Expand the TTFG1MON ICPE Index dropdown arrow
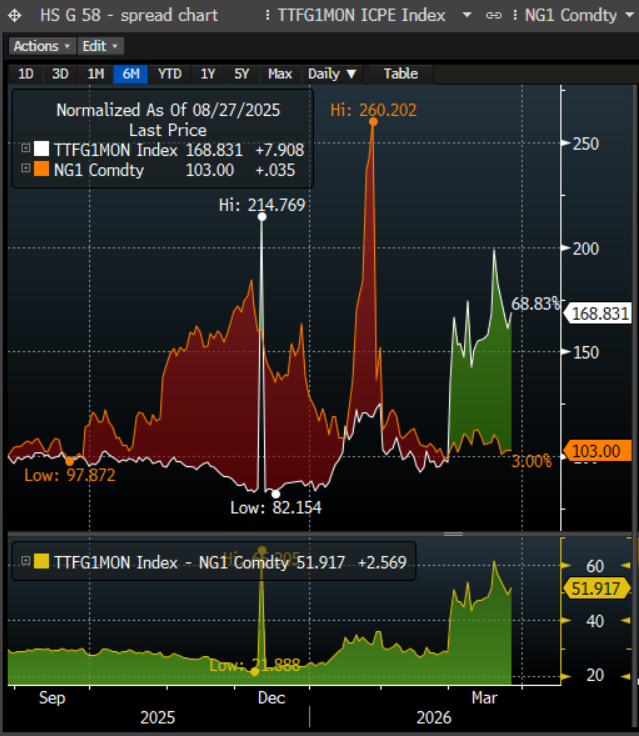 [x=467, y=15]
